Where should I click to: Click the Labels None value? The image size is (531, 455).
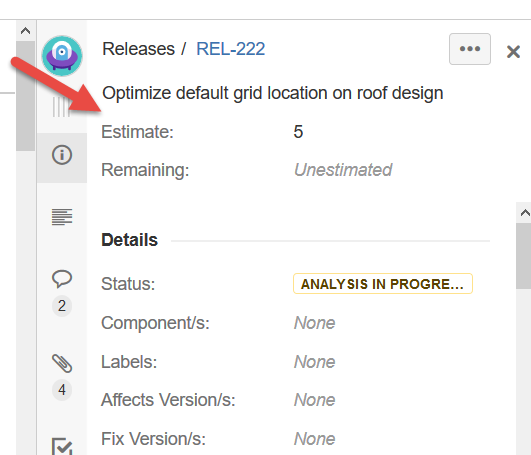[x=315, y=362]
